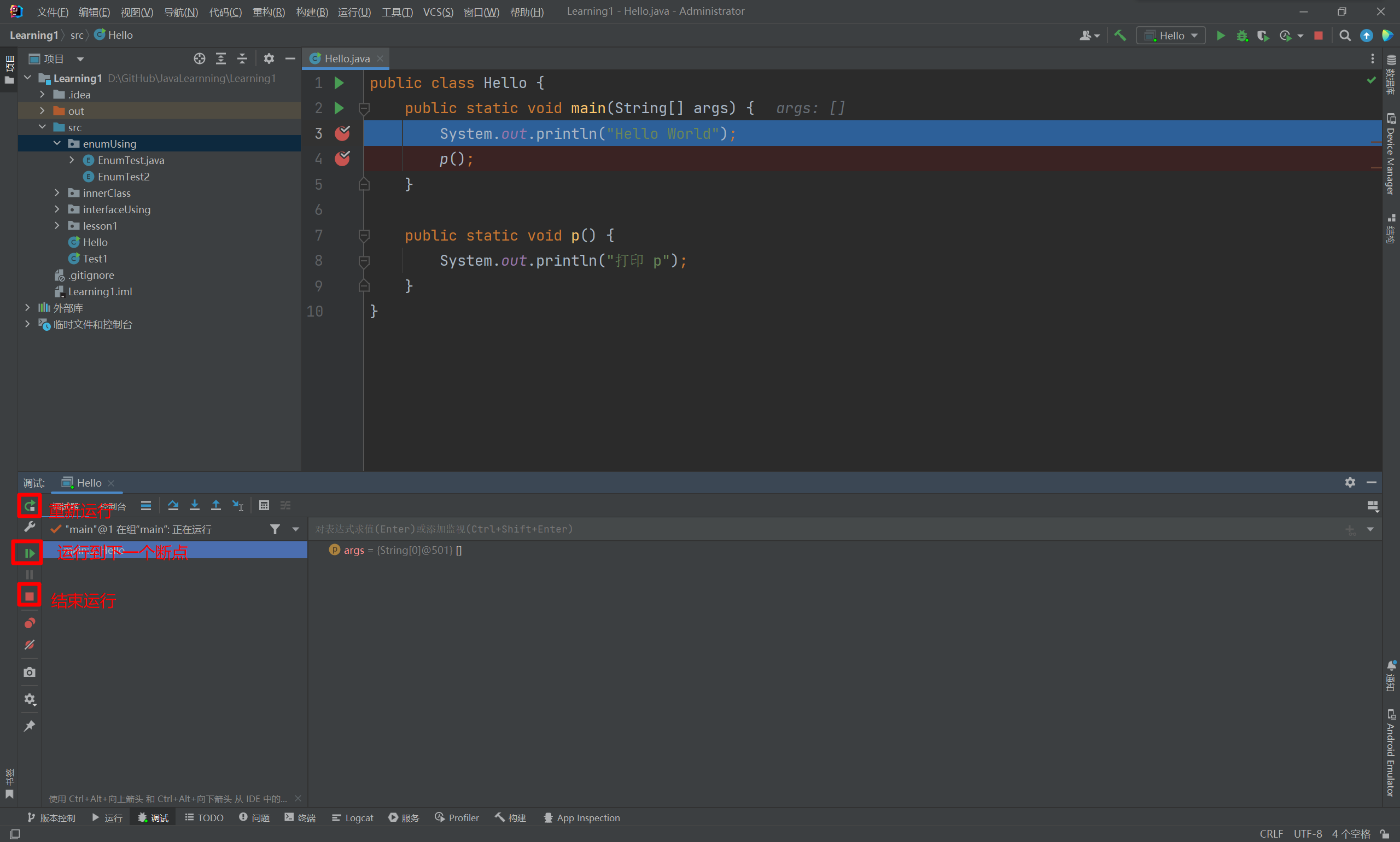
Task: Click the Debug bug icon in top toolbar
Action: coord(1242,36)
